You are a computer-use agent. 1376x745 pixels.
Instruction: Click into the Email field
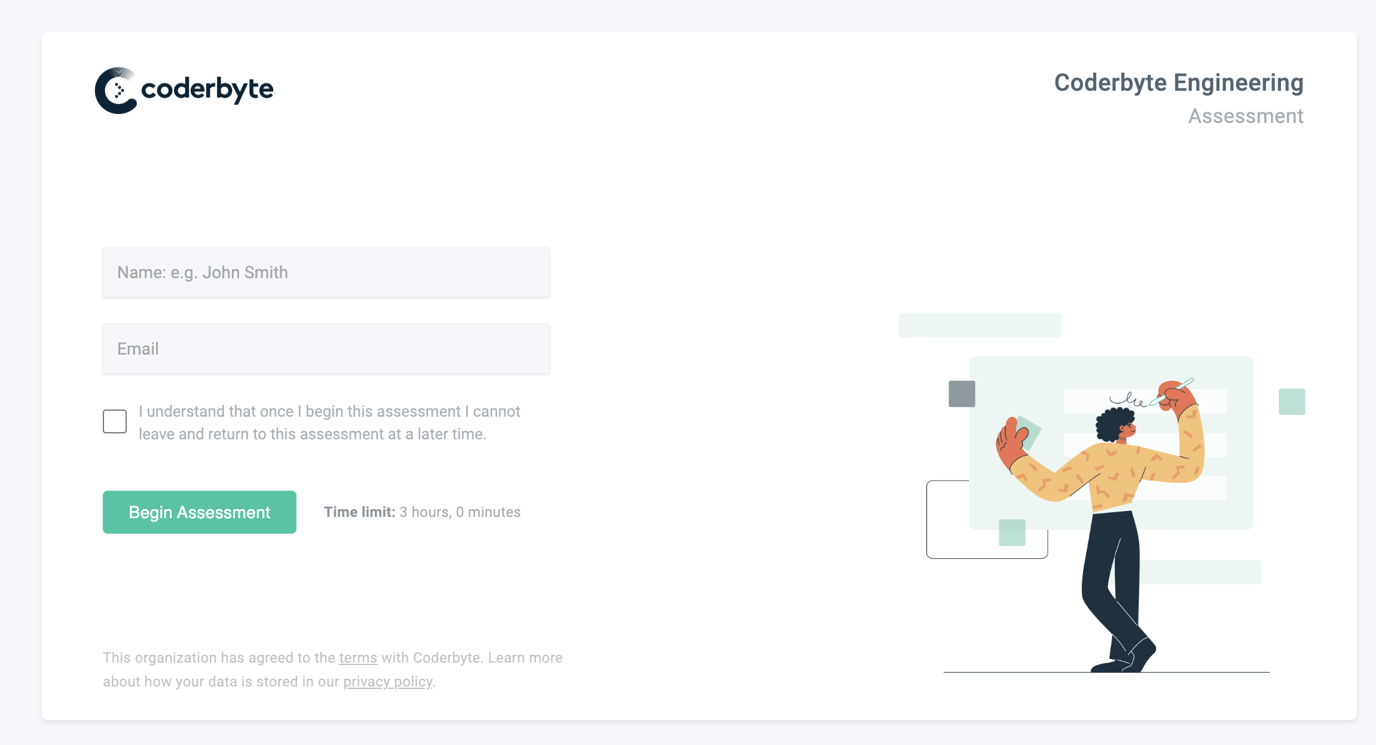(326, 349)
